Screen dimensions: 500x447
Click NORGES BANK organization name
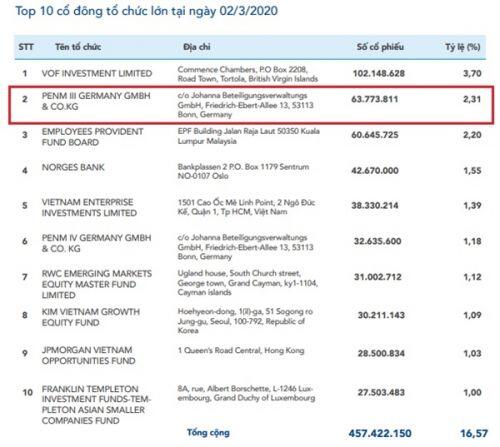(73, 167)
